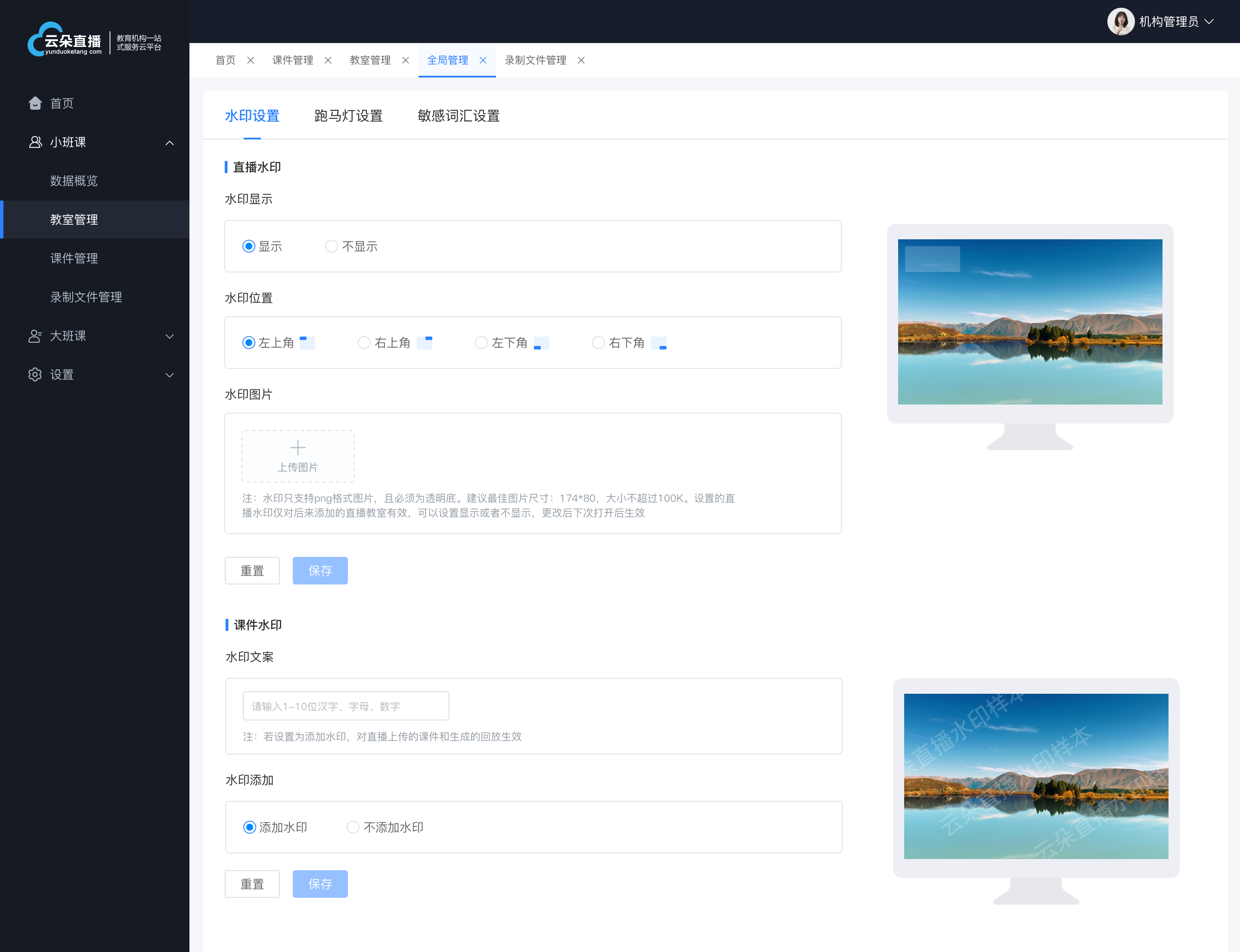Click 水印文案 input field
This screenshot has width=1240, height=952.
(343, 706)
